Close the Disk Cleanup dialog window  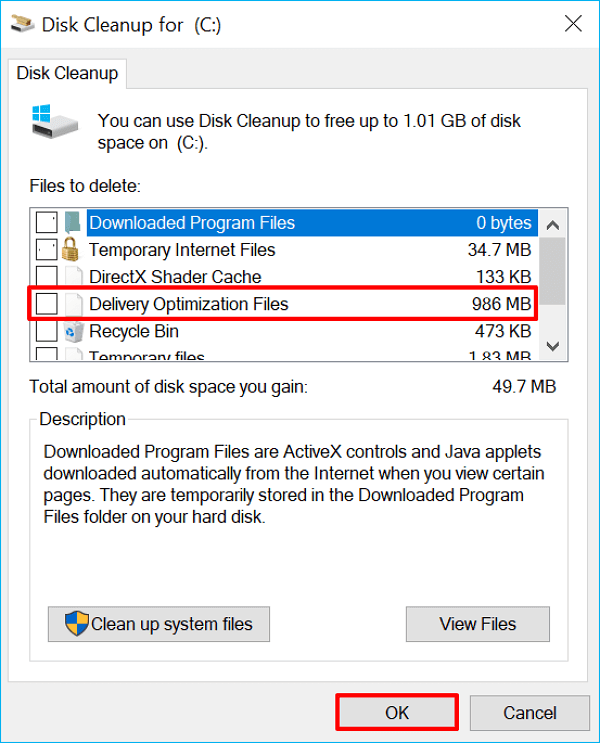point(572,22)
